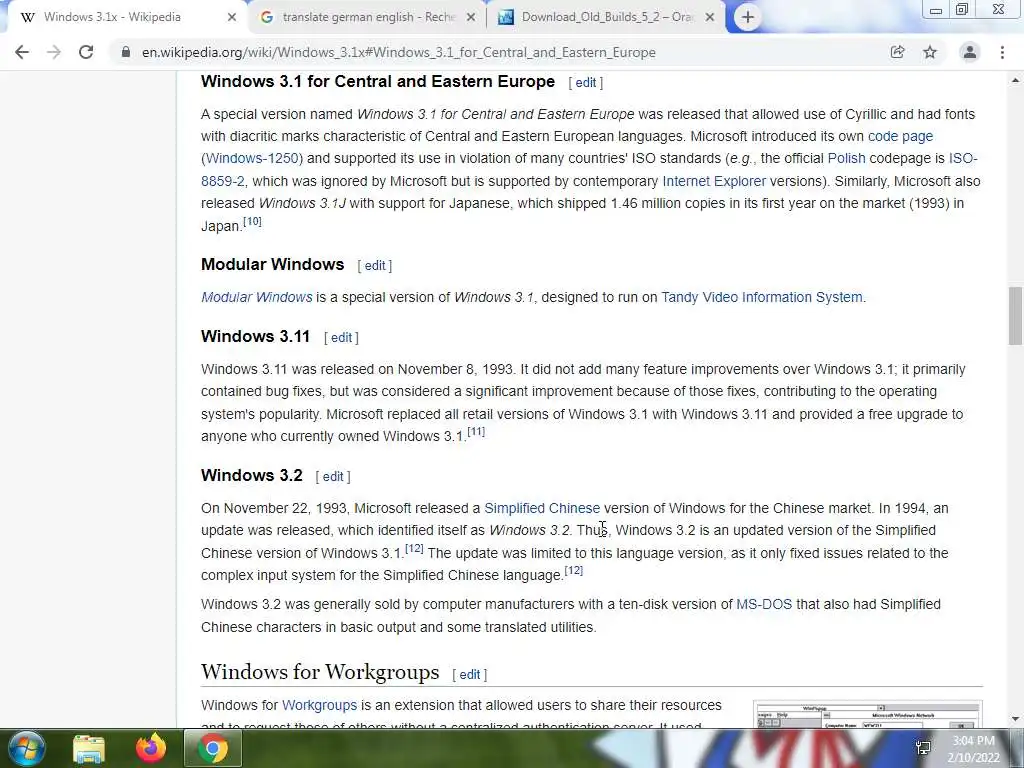Follow the Workgroups link
Image resolution: width=1024 pixels, height=768 pixels.
[x=319, y=705]
